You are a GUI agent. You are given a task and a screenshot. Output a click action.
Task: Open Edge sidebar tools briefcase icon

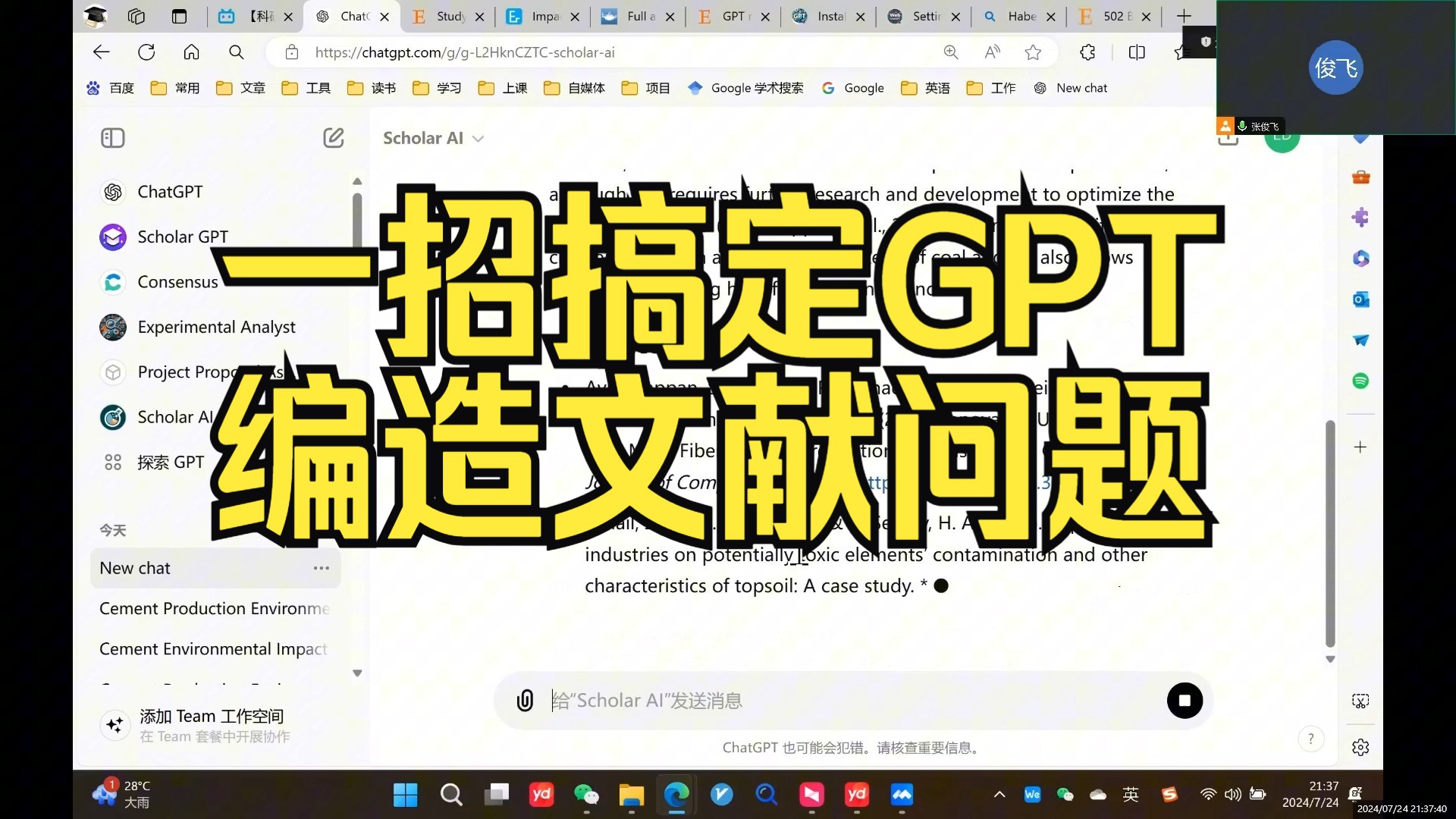[1360, 177]
